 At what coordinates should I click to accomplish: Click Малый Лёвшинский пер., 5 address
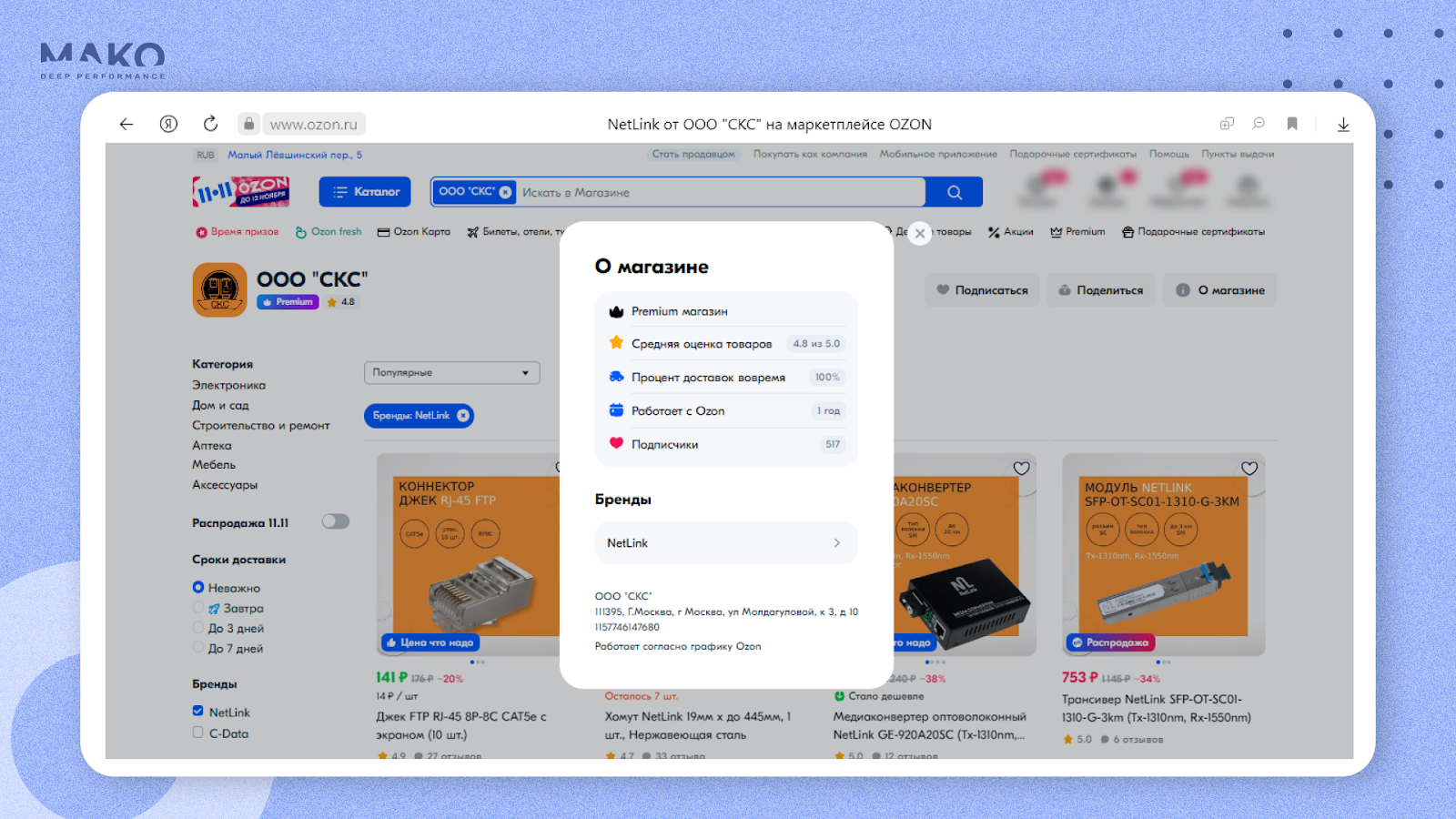295,155
